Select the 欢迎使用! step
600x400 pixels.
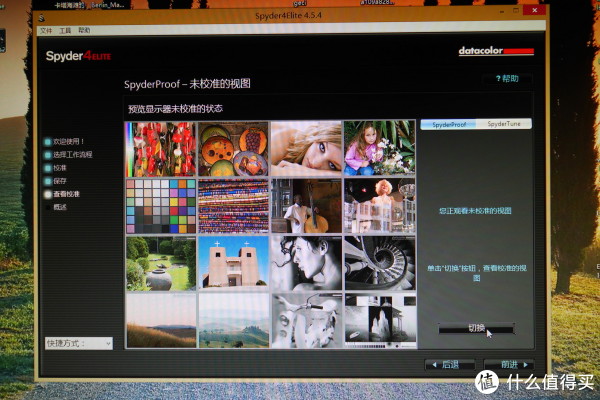pyautogui.click(x=64, y=142)
